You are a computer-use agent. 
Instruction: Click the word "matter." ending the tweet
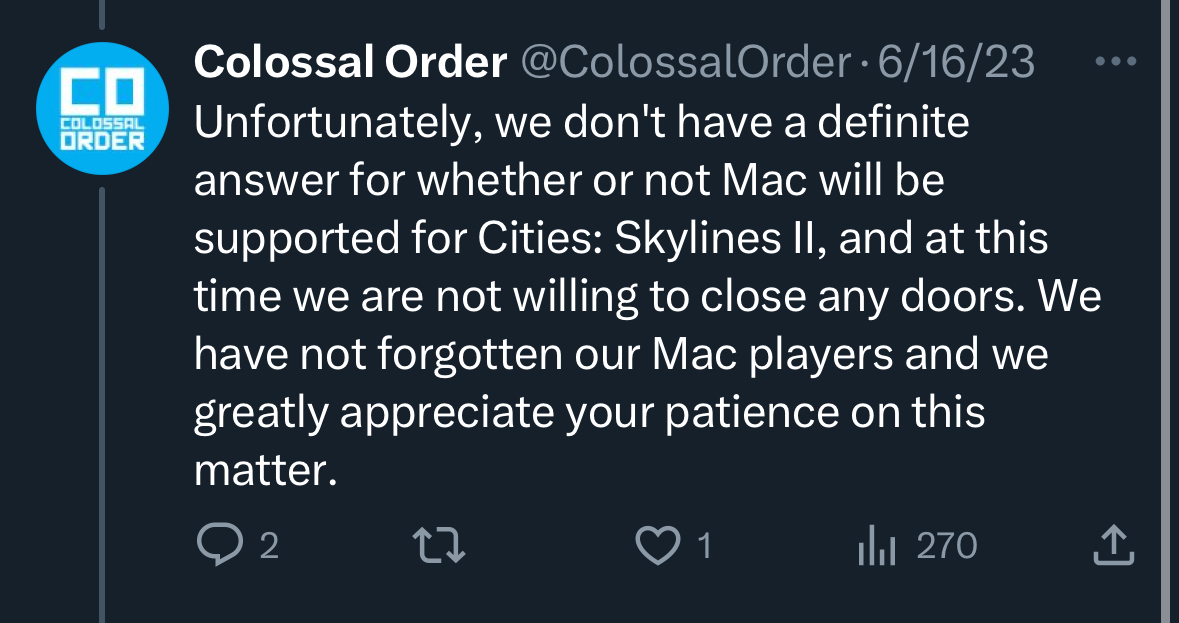(x=261, y=470)
